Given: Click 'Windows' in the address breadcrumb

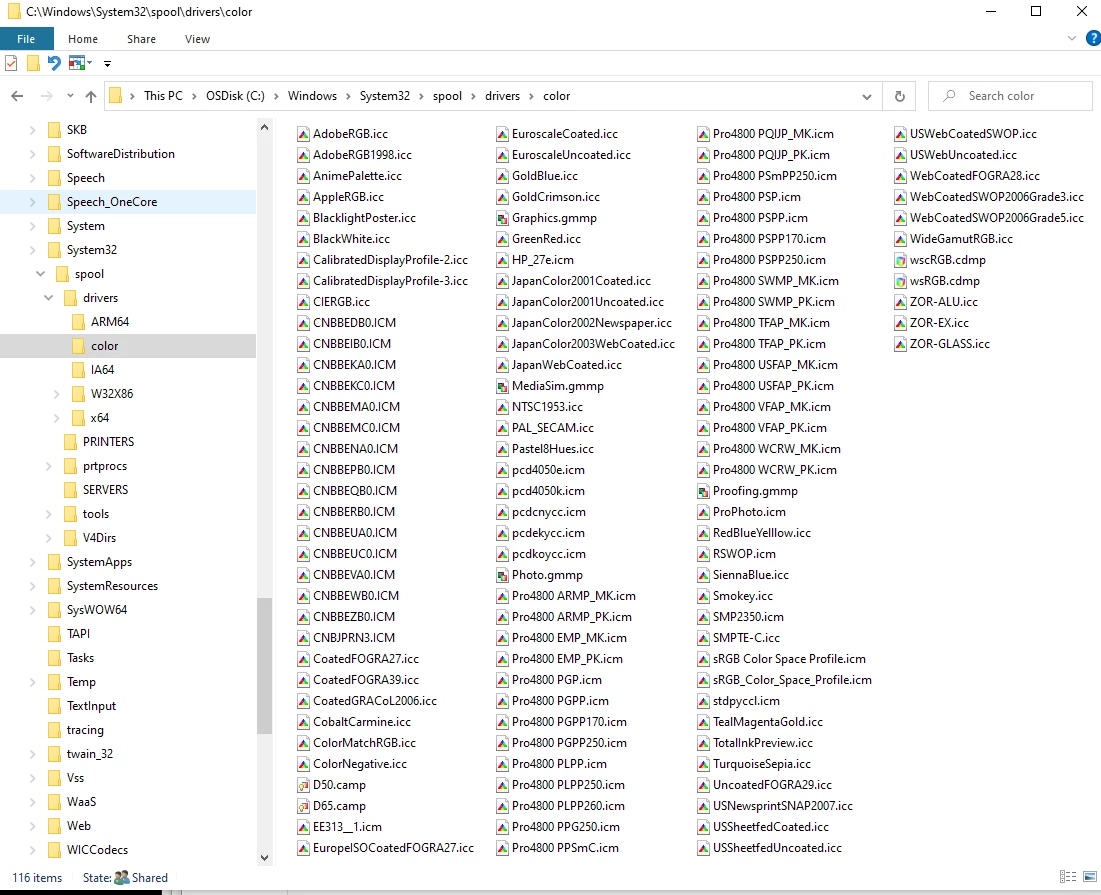Looking at the screenshot, I should [312, 96].
